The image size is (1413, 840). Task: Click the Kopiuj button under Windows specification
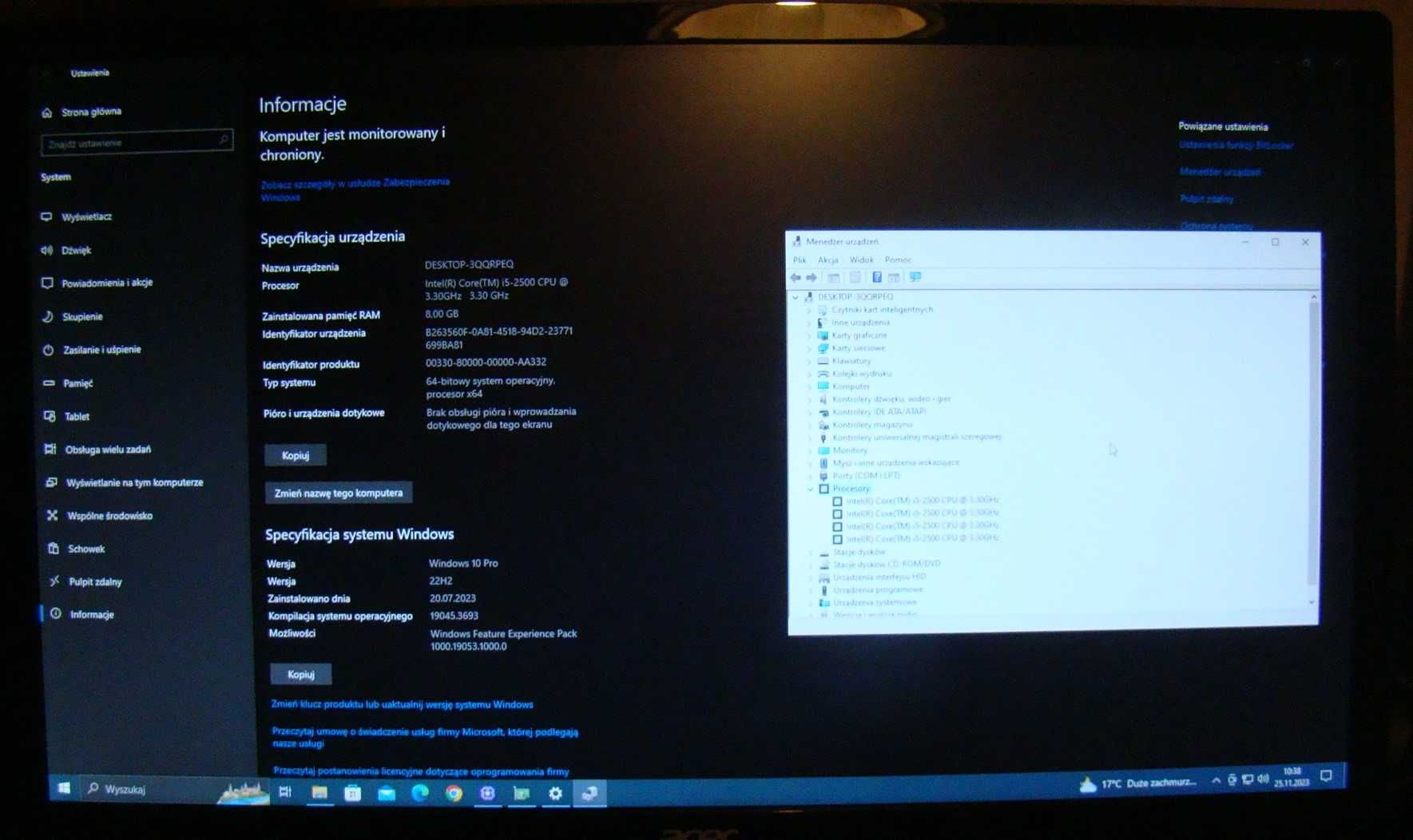[x=301, y=674]
